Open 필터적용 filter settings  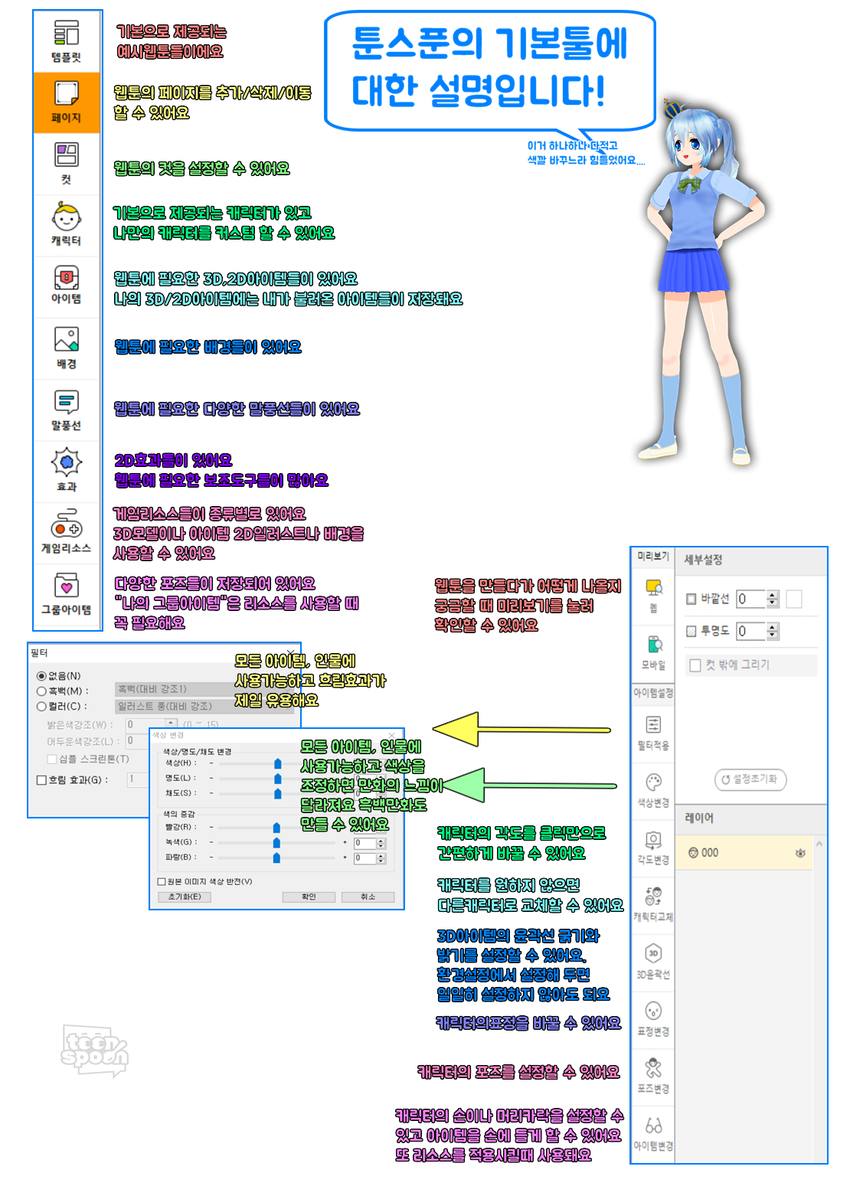coord(654,733)
